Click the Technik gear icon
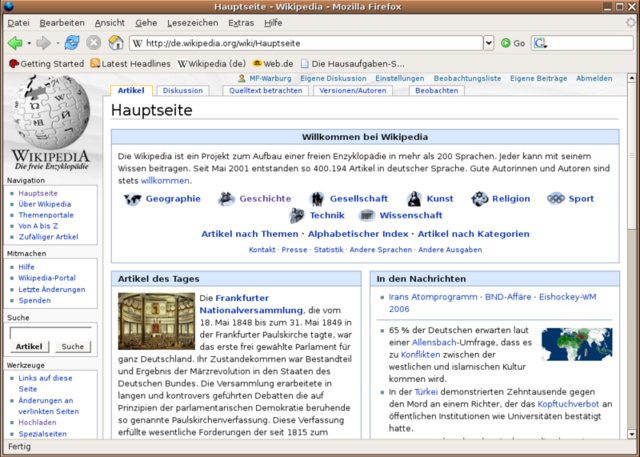 click(297, 215)
